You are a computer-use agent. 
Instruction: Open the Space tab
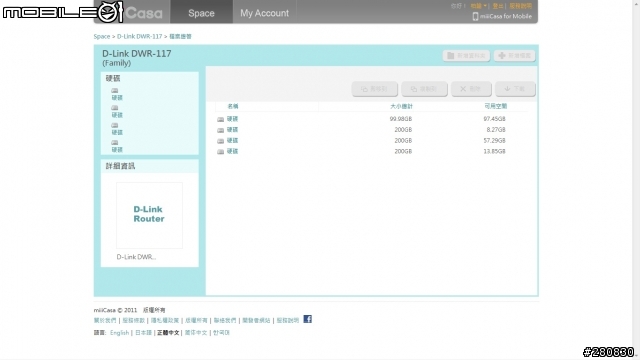click(201, 12)
